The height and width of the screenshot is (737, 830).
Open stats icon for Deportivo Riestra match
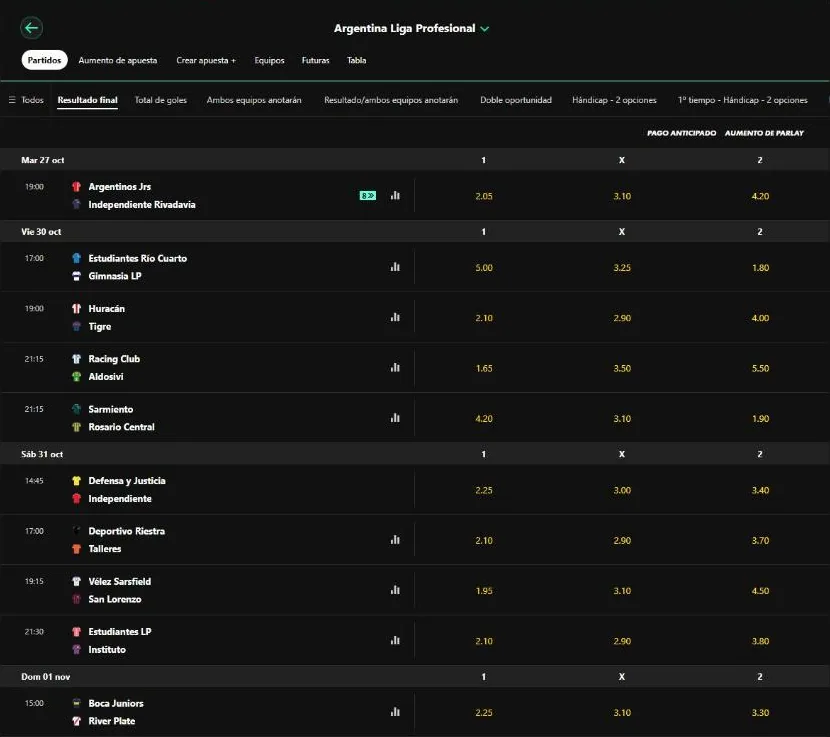[395, 540]
